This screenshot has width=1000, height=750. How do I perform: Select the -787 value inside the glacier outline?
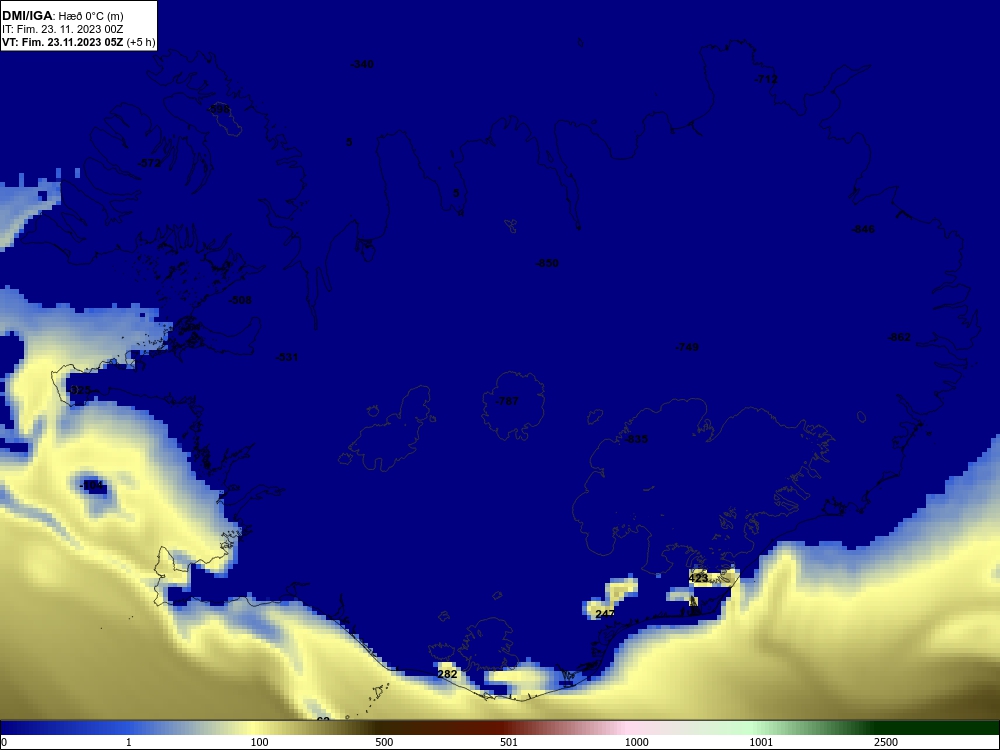pyautogui.click(x=507, y=401)
